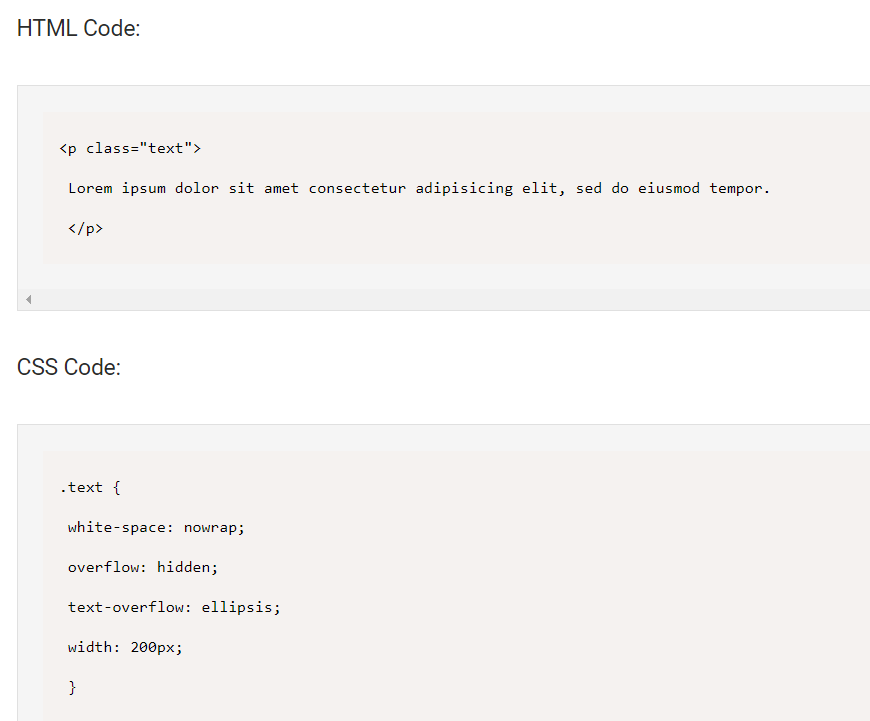Click the Lorem ipsum dolor sentence line
This screenshot has width=870, height=721.
[x=419, y=189]
